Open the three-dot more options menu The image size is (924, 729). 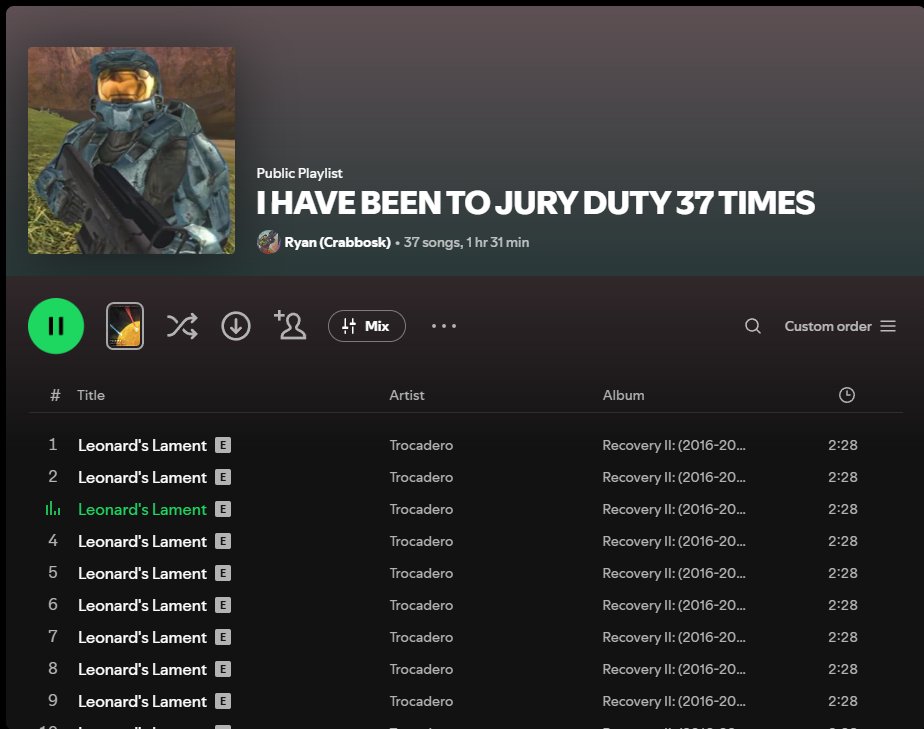pyautogui.click(x=444, y=326)
